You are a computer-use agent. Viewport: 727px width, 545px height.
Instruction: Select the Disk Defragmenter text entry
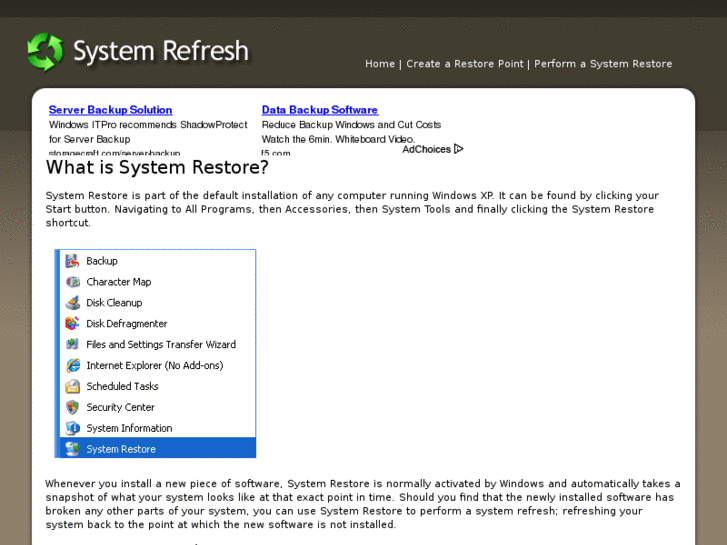pos(127,323)
